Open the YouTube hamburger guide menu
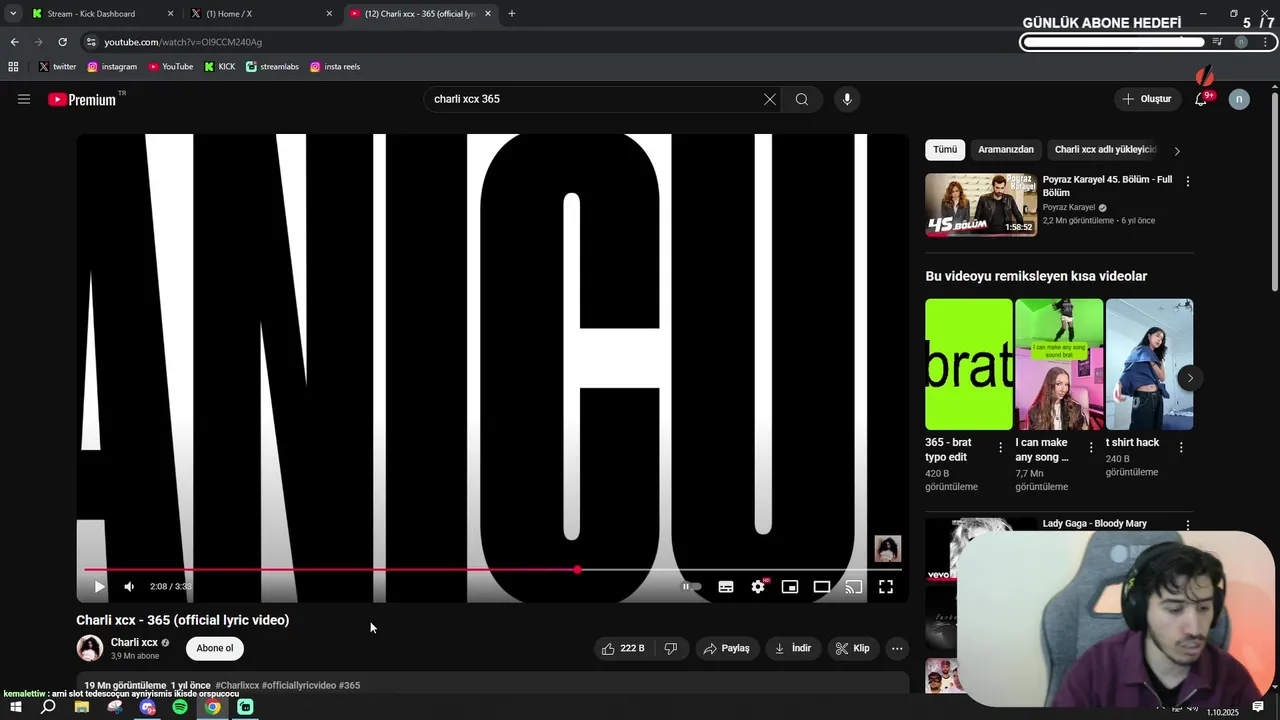 point(24,99)
